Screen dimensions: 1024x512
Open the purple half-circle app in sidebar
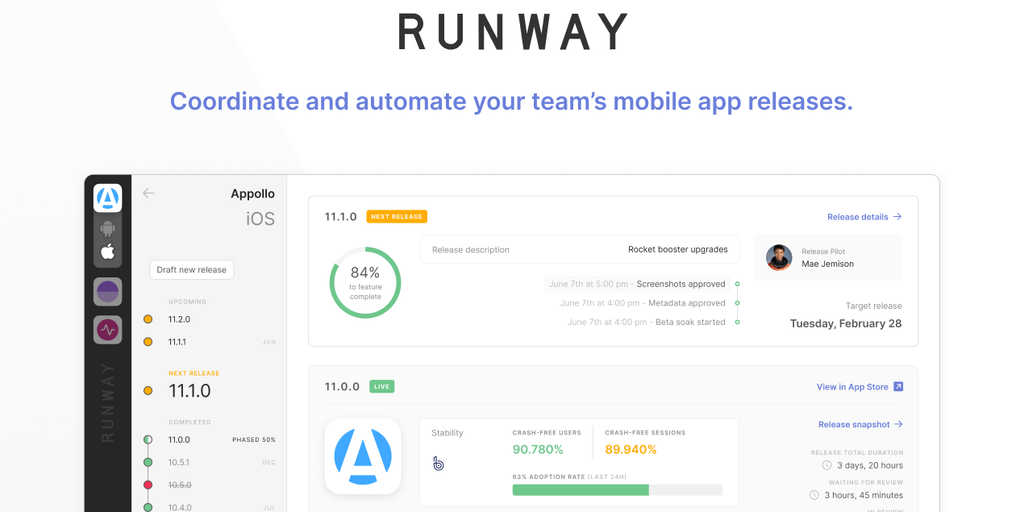[108, 291]
